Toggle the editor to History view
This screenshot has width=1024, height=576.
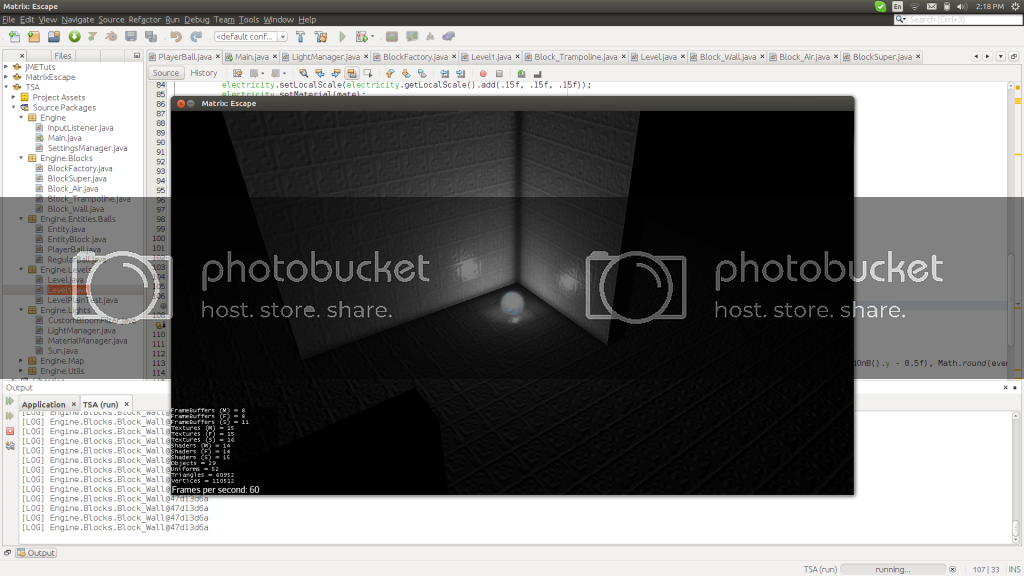pyautogui.click(x=203, y=73)
